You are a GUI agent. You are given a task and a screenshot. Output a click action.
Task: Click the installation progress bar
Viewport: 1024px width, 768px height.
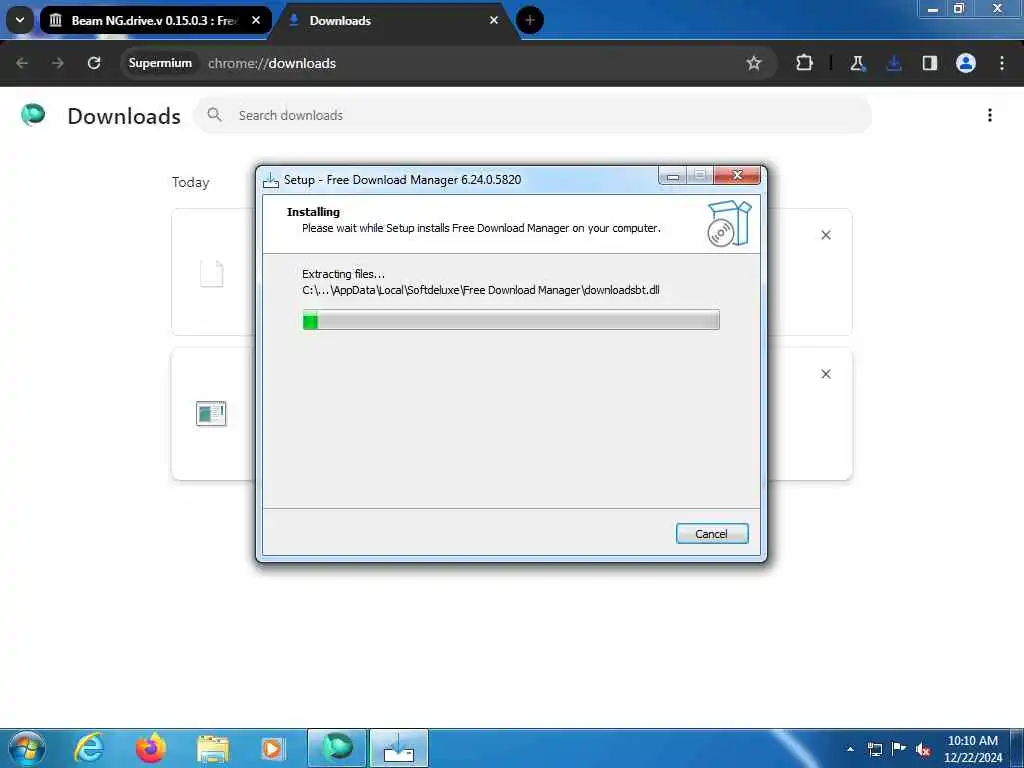point(511,320)
